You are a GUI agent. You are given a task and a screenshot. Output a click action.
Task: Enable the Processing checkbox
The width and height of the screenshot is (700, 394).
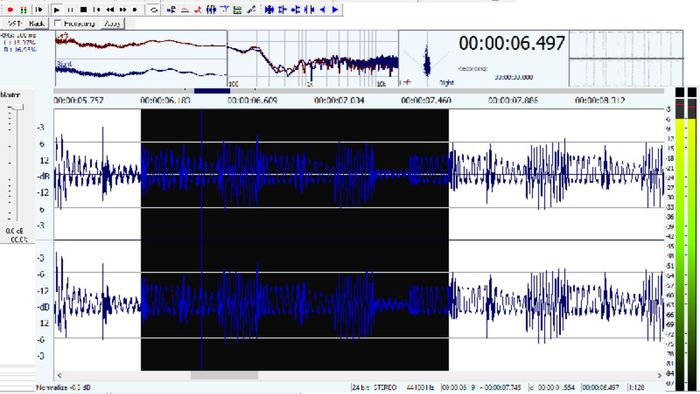coord(58,23)
